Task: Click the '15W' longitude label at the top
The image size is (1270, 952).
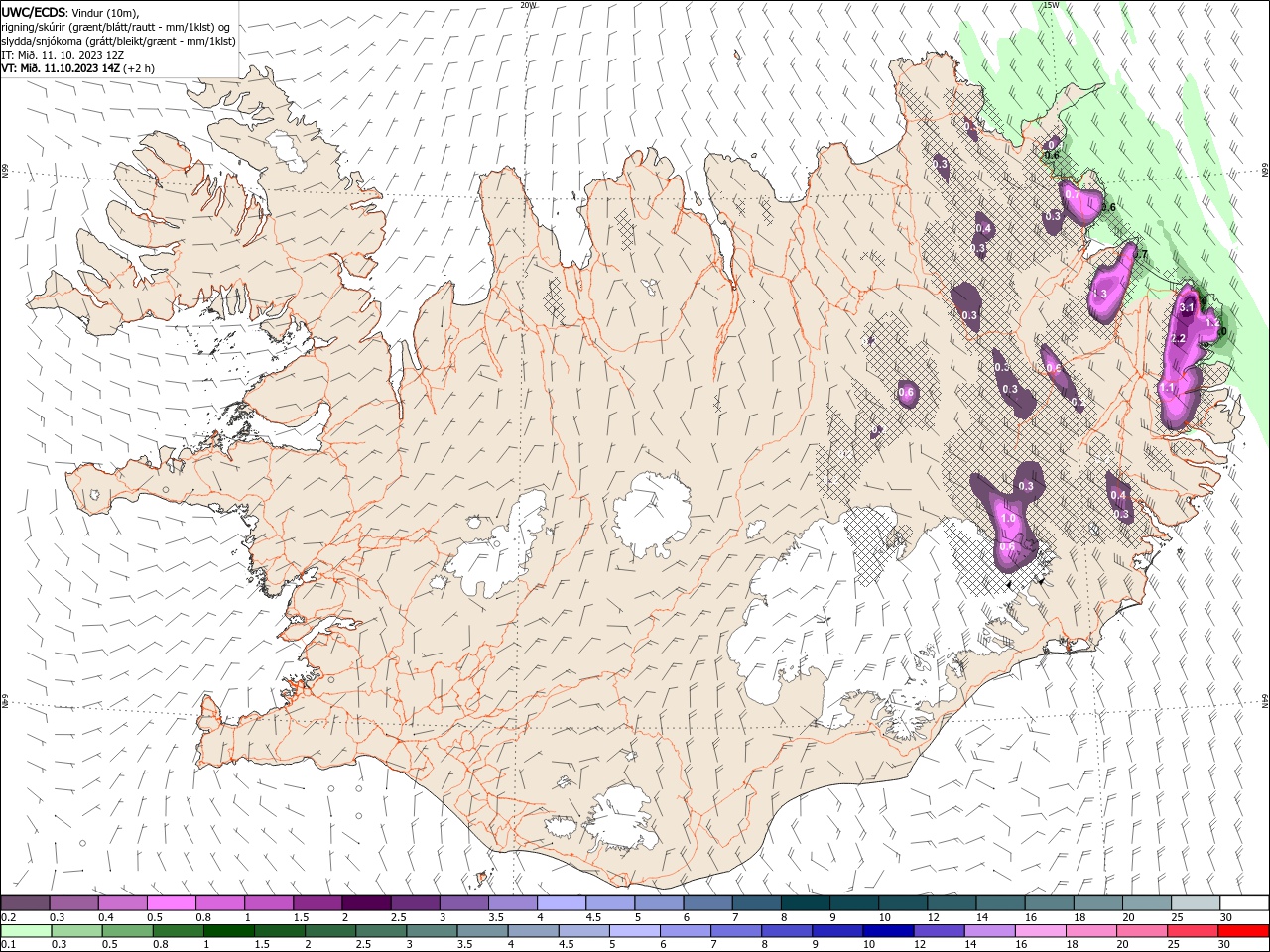Action: tap(1051, 5)
